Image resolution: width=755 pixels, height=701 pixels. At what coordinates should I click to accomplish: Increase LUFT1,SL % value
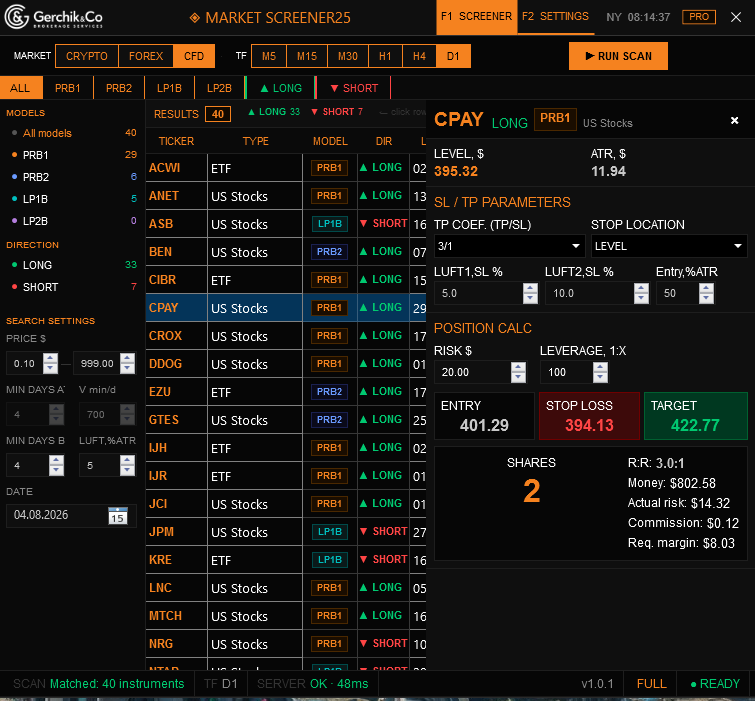coord(530,288)
